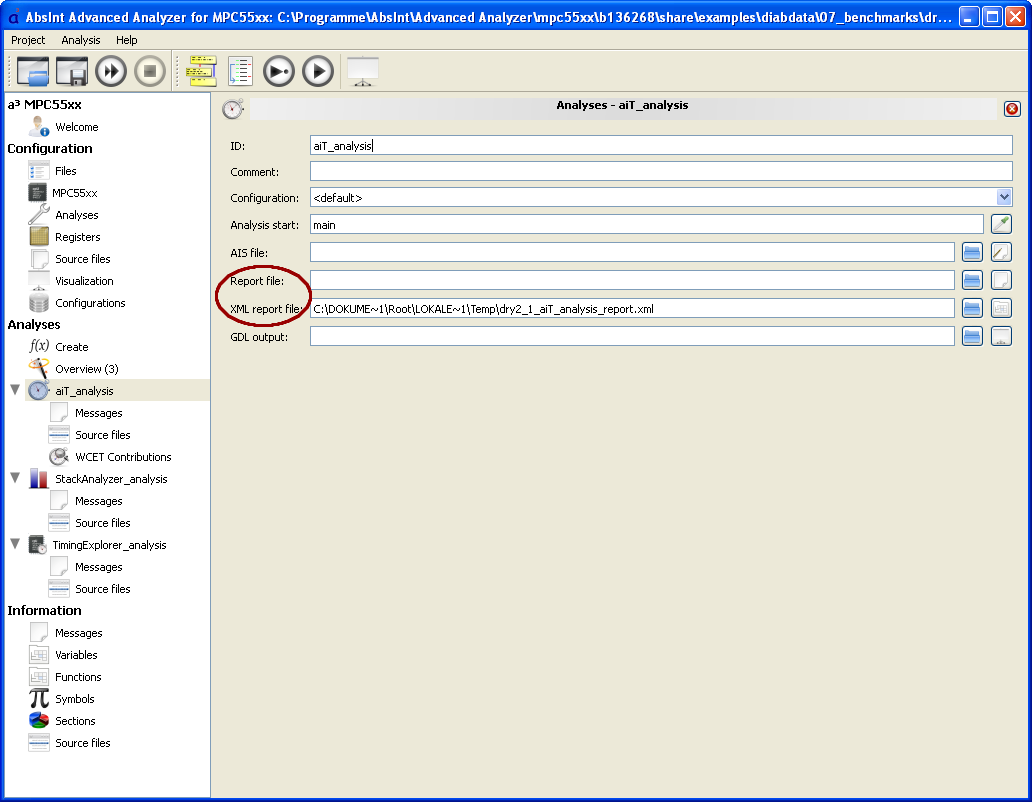
Task: Click Create analysis f(x) item
Action: point(59,347)
